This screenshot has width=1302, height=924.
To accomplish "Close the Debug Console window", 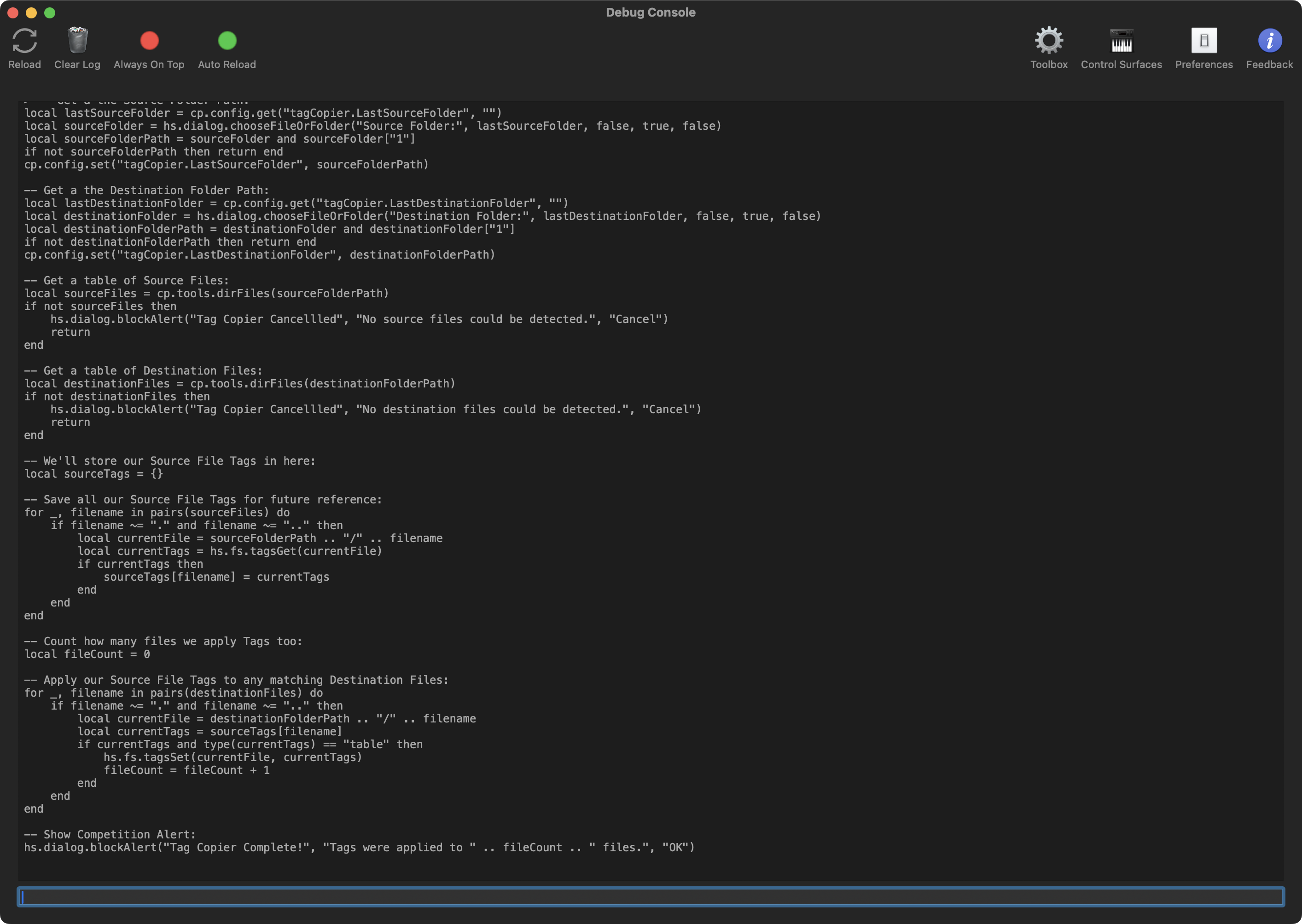I will (x=13, y=12).
